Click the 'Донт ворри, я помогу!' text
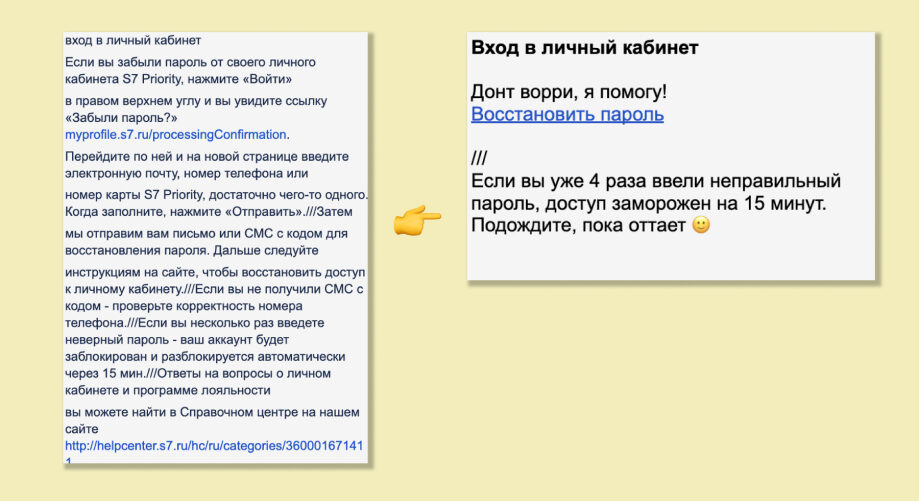The image size is (919, 502). [x=569, y=91]
